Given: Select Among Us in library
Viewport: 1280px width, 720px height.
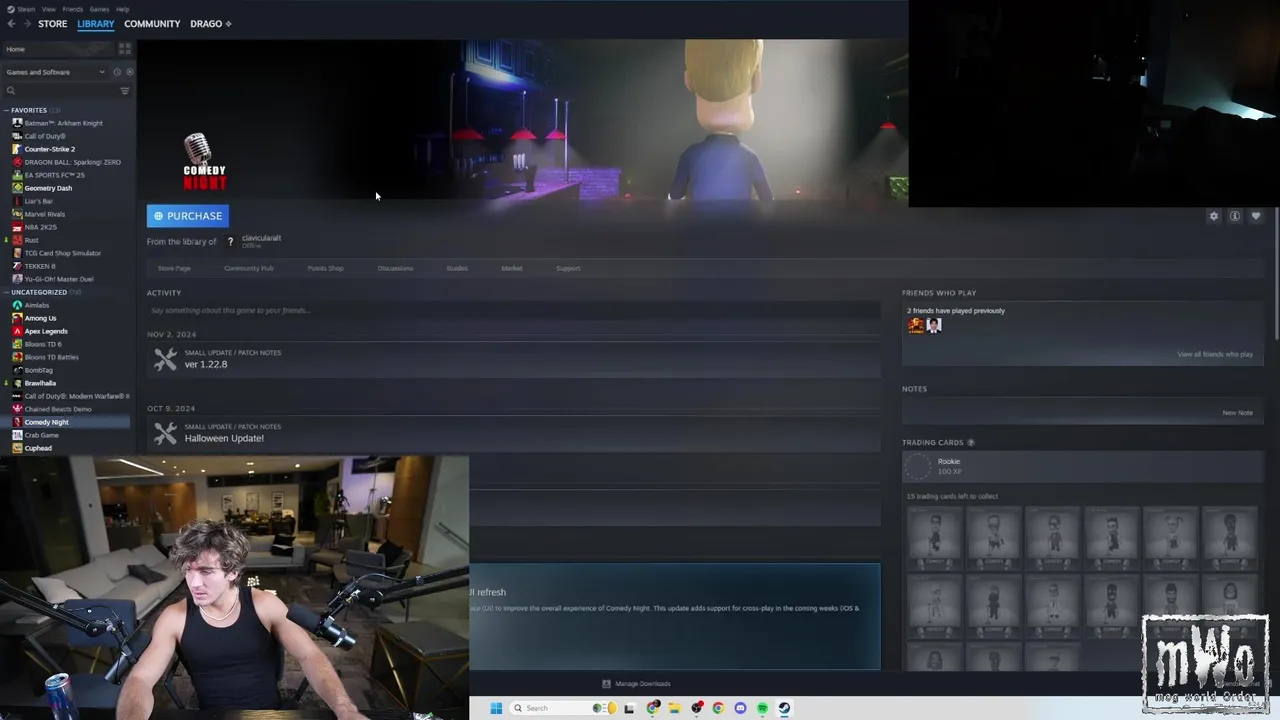Looking at the screenshot, I should [x=40, y=318].
